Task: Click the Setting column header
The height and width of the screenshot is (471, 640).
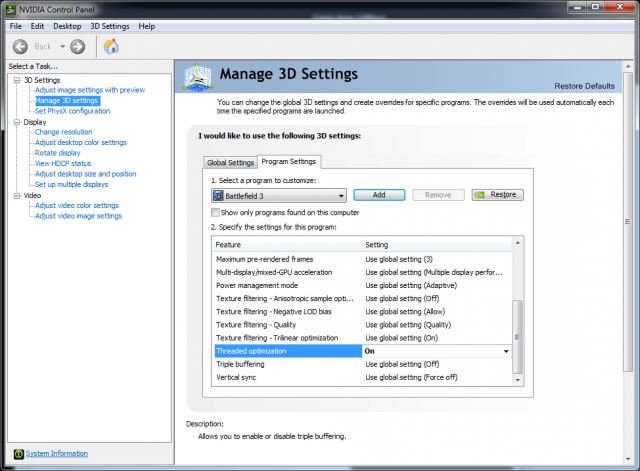Action: pyautogui.click(x=437, y=245)
